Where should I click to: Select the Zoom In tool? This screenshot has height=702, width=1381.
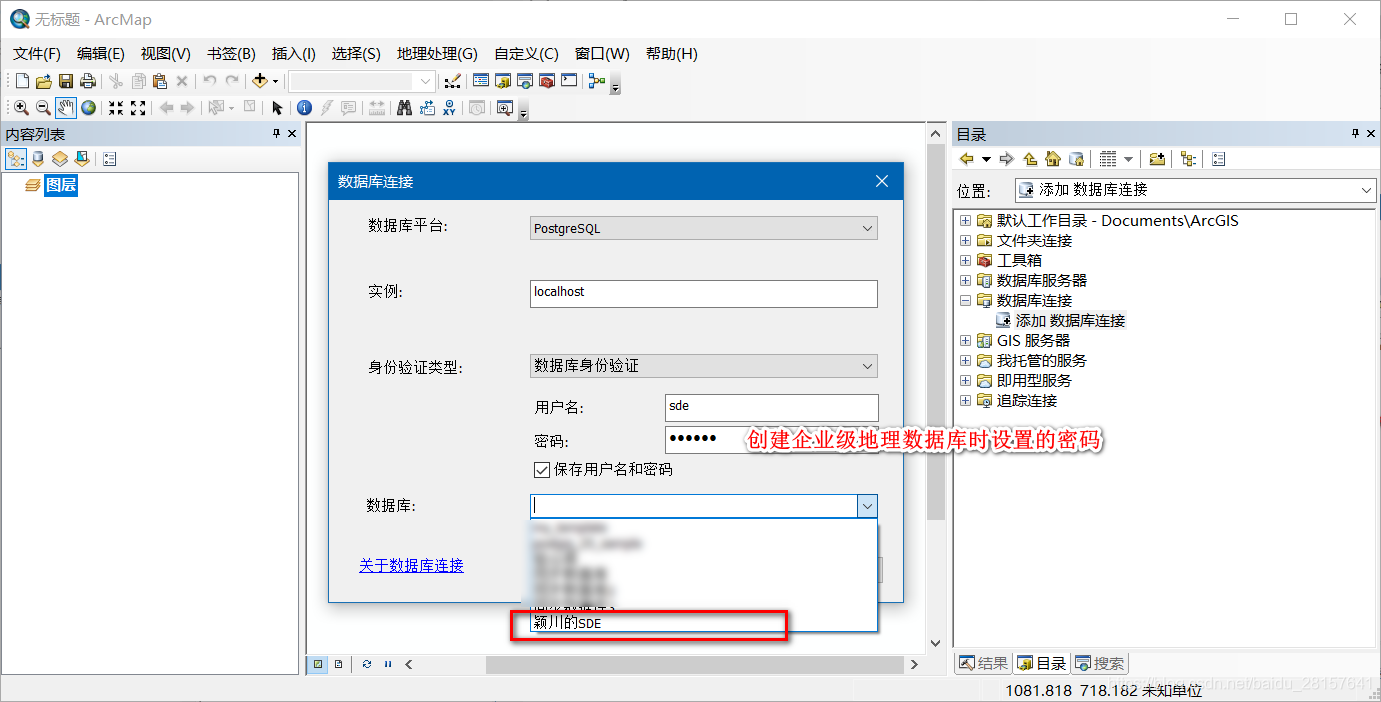21,108
